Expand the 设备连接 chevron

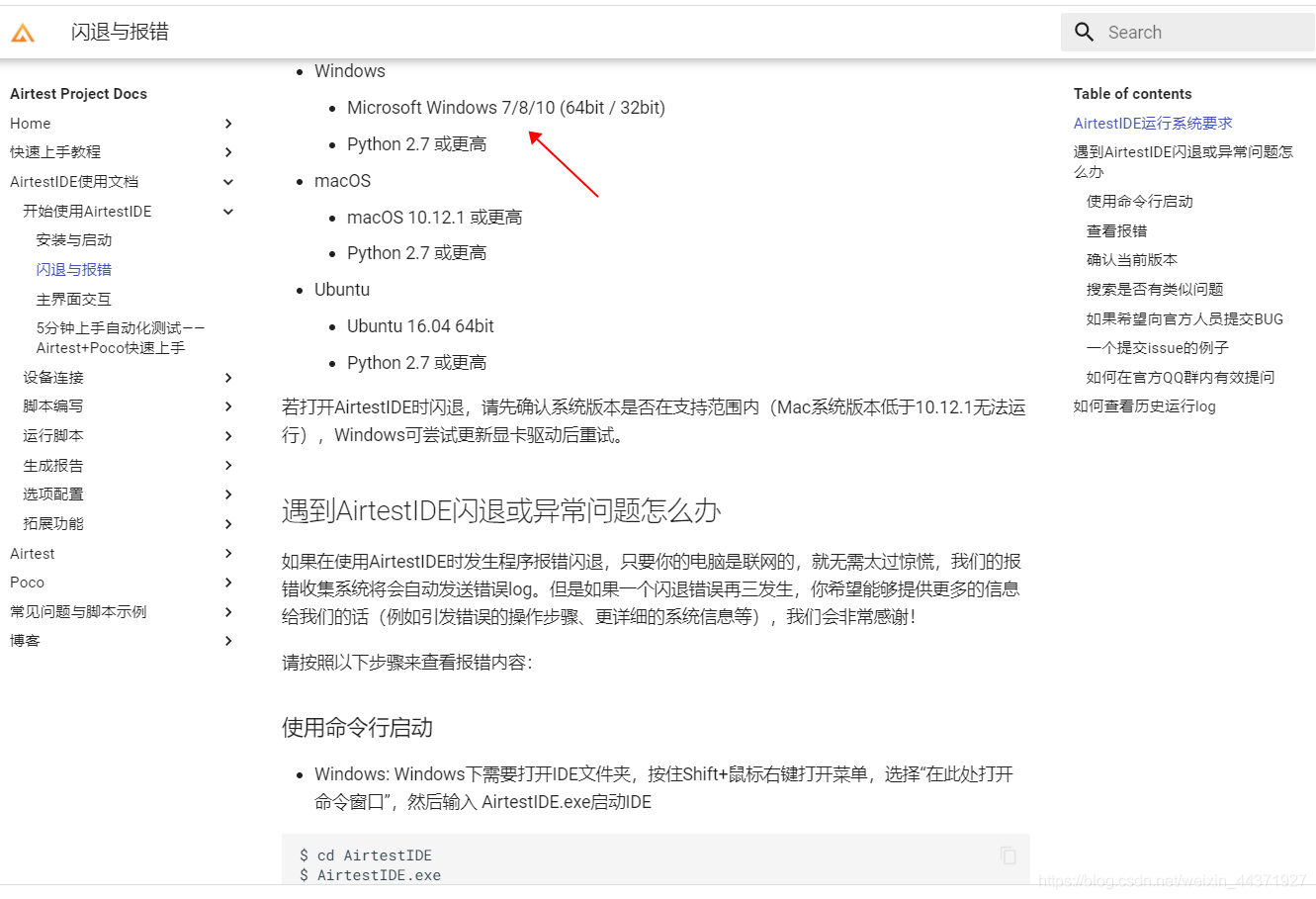point(228,378)
